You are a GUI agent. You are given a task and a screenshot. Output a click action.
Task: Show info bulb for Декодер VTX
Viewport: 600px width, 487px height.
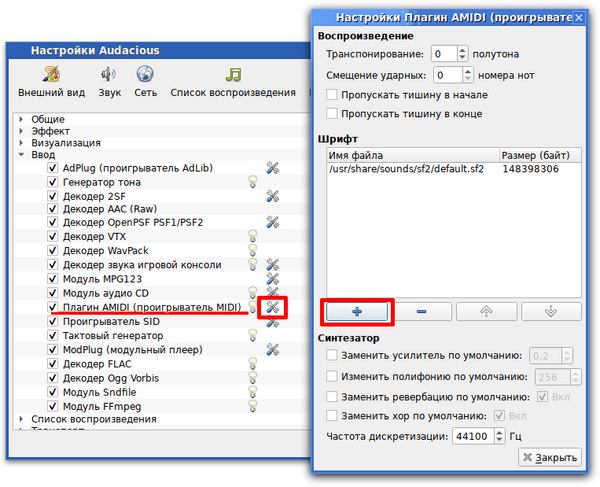(x=253, y=236)
